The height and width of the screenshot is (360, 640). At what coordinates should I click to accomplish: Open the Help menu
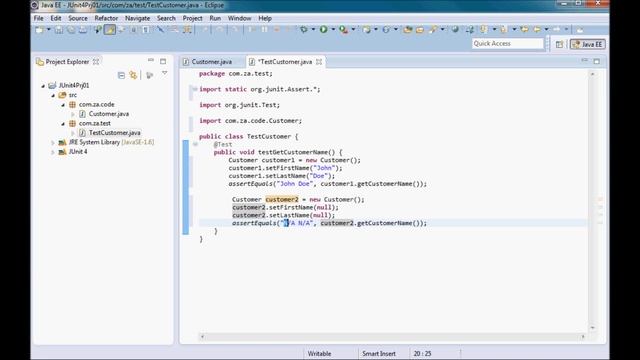click(x=265, y=18)
